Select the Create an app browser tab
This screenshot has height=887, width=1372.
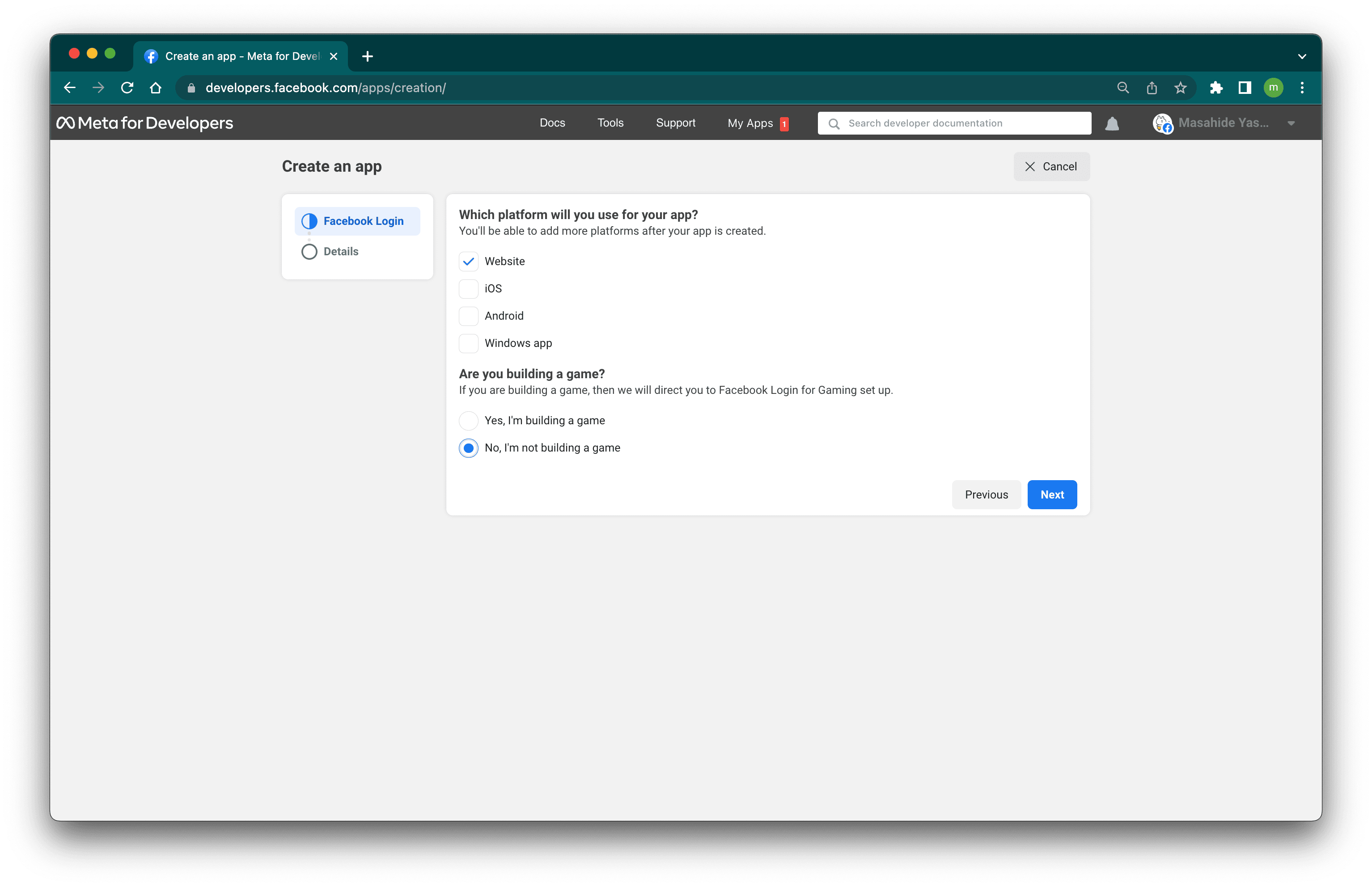[x=241, y=56]
